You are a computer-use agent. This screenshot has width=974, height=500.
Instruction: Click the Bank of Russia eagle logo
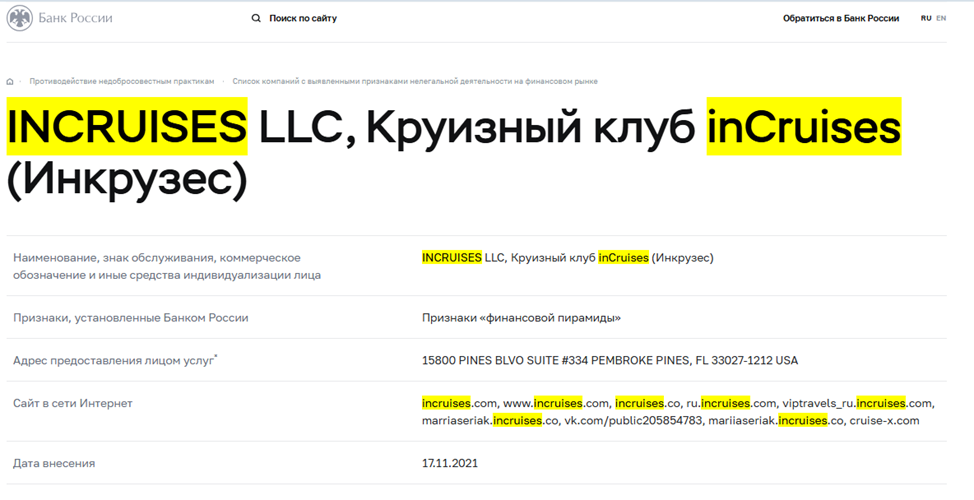pos(19,18)
